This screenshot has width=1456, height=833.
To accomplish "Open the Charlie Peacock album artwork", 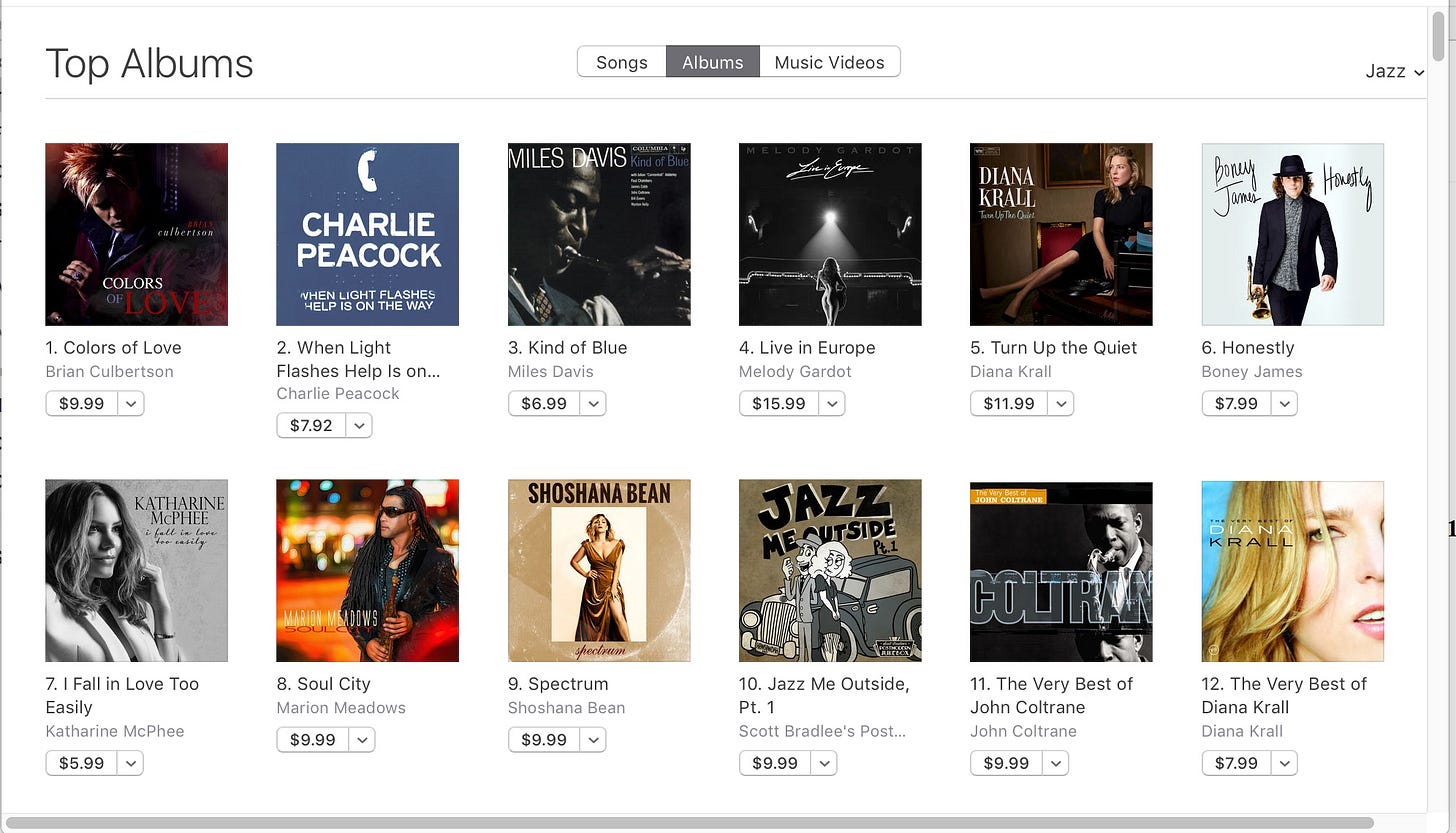I will click(368, 234).
